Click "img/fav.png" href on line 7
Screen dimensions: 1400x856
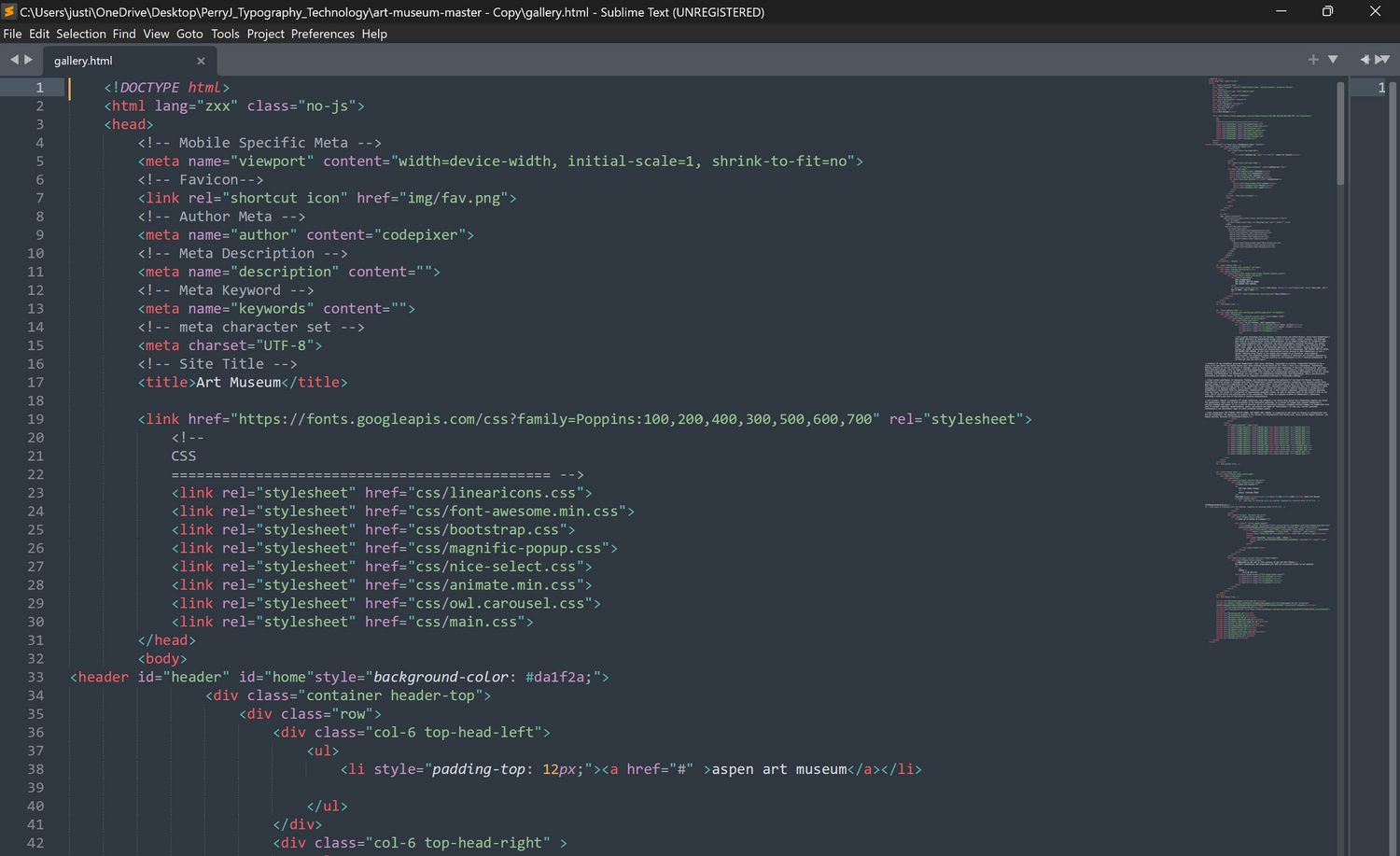pyautogui.click(x=457, y=198)
